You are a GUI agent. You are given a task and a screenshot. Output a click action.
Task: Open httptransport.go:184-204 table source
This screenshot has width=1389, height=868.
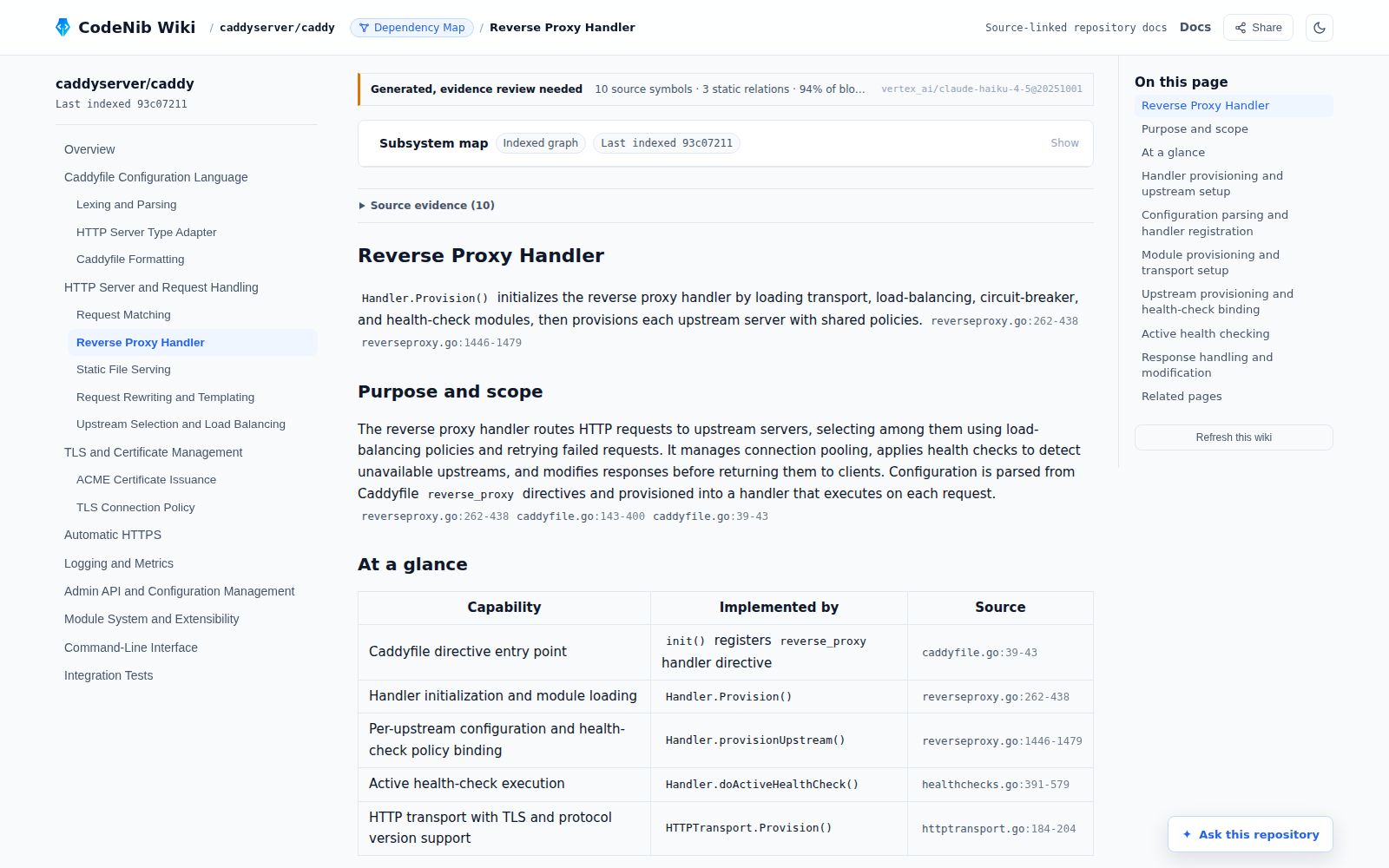998,829
